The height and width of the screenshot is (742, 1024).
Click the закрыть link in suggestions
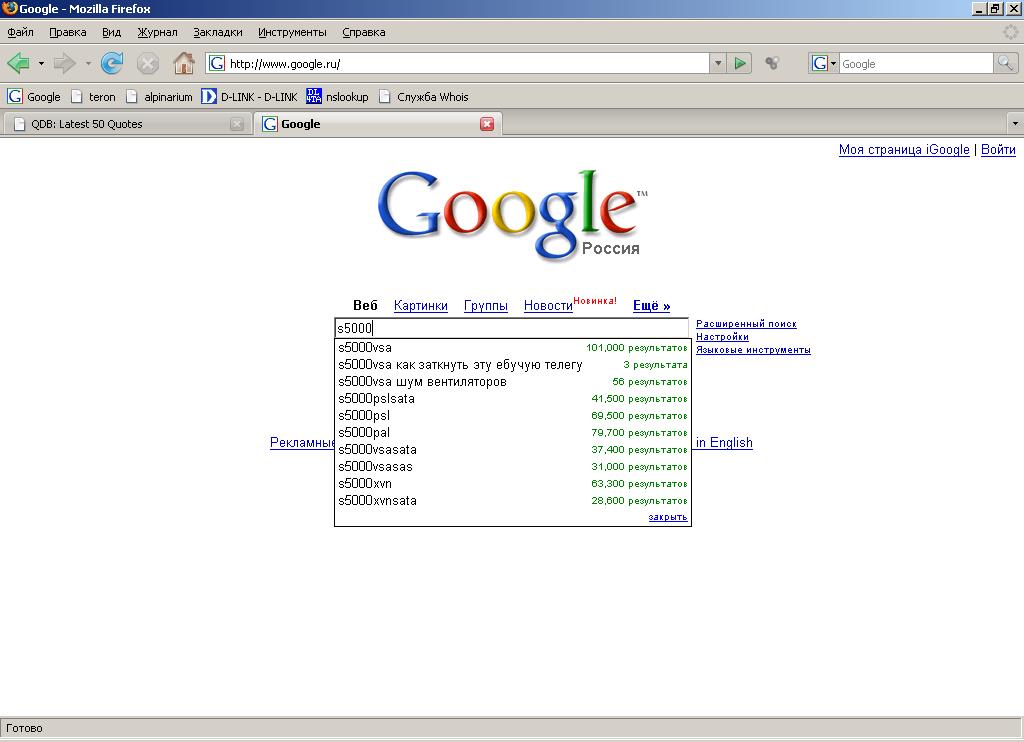tap(667, 517)
